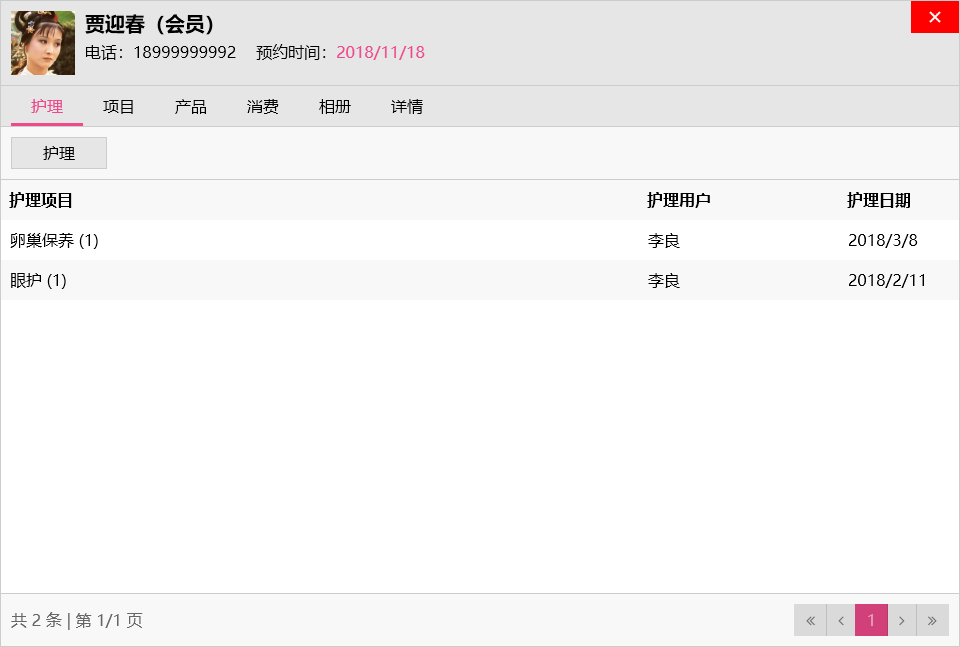Sort by 护理项目 column header
Image resolution: width=960 pixels, height=647 pixels.
(x=41, y=200)
